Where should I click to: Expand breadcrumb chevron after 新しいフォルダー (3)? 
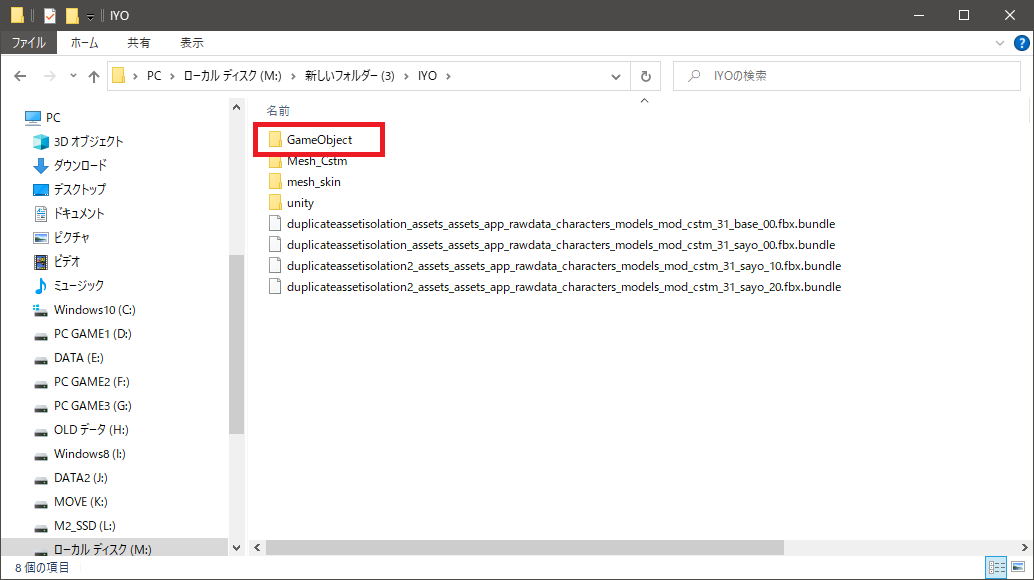click(406, 76)
